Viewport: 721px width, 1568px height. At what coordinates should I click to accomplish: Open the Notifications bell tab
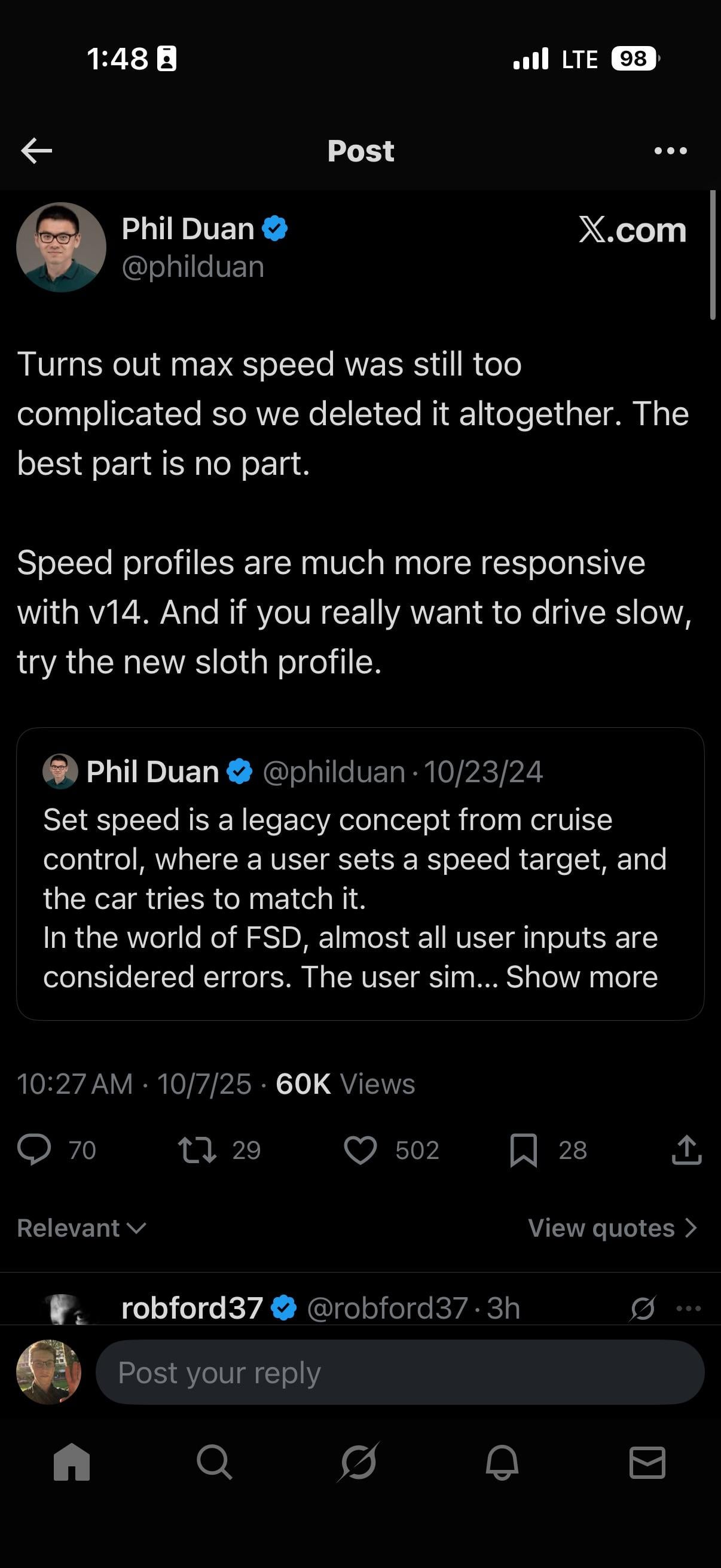pos(502,1462)
